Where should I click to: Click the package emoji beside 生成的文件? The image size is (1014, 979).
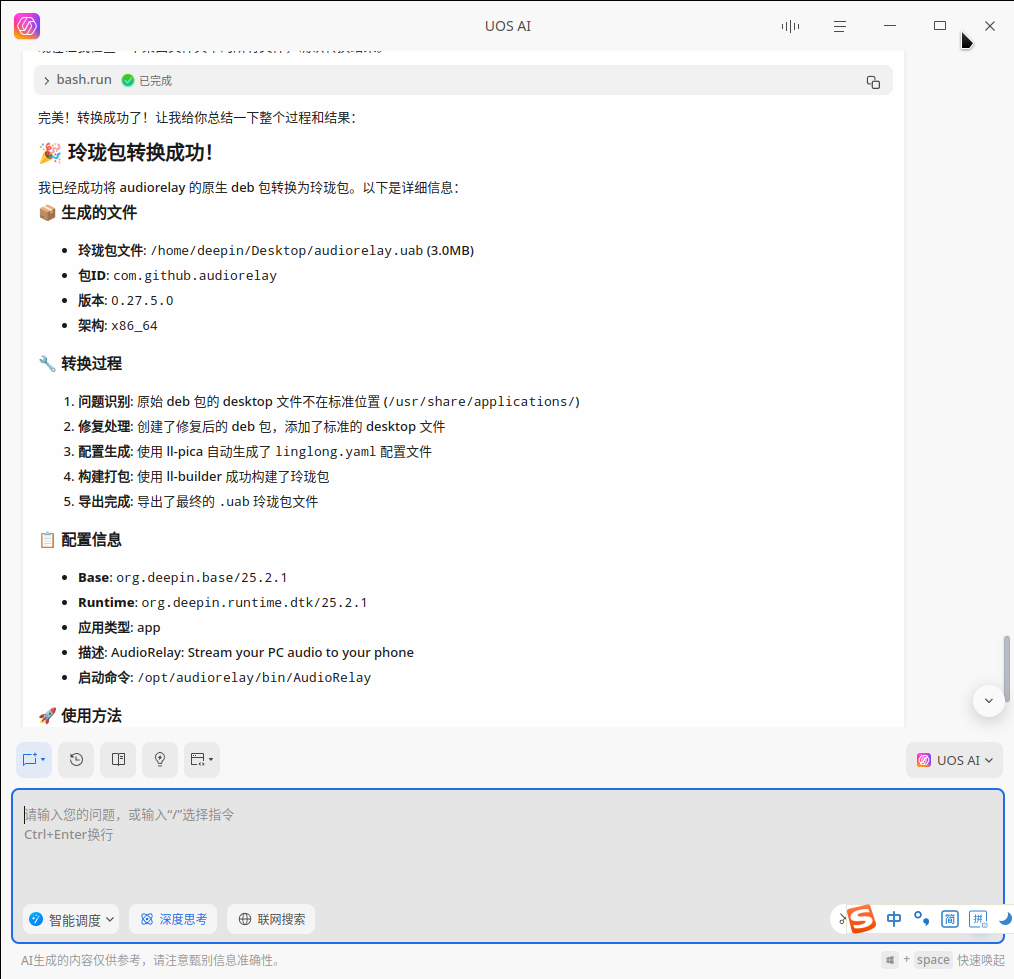[47, 213]
